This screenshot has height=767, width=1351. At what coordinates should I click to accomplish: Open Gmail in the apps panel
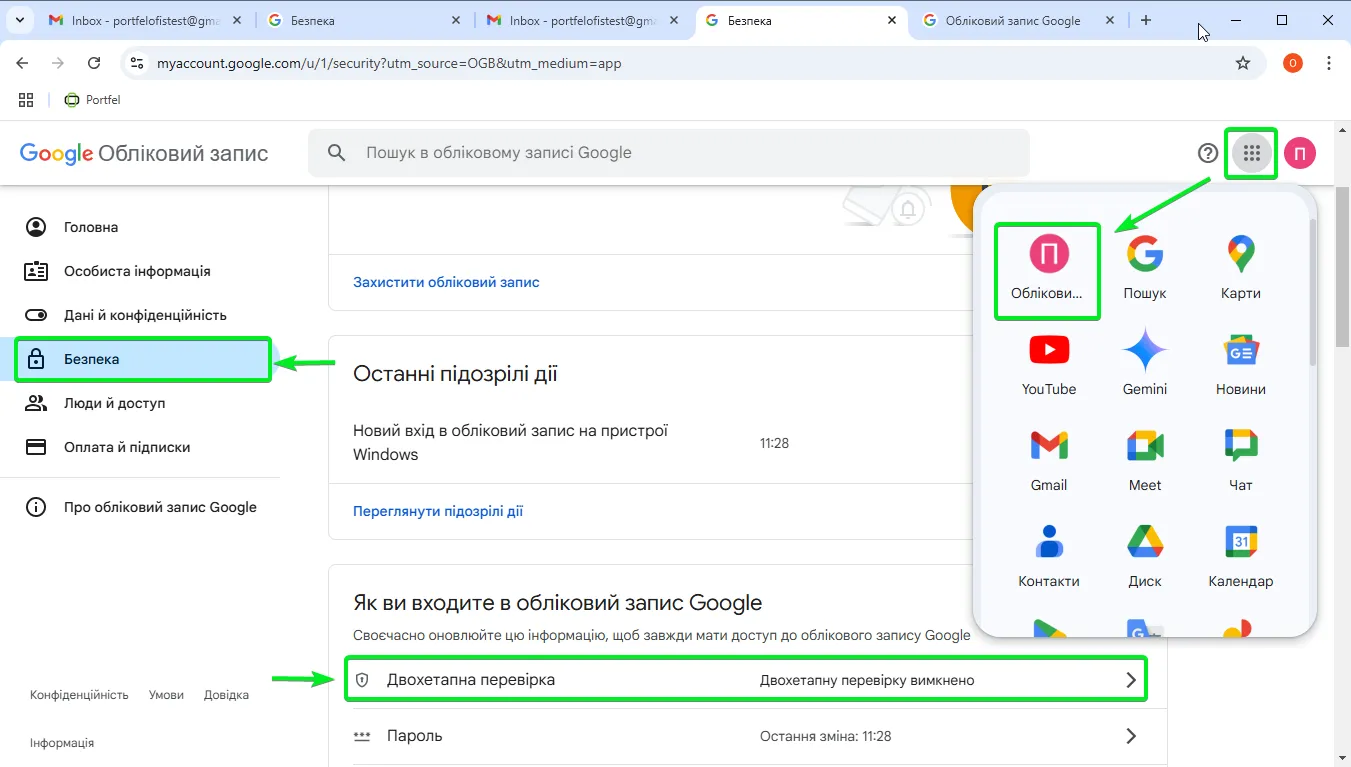(1049, 460)
